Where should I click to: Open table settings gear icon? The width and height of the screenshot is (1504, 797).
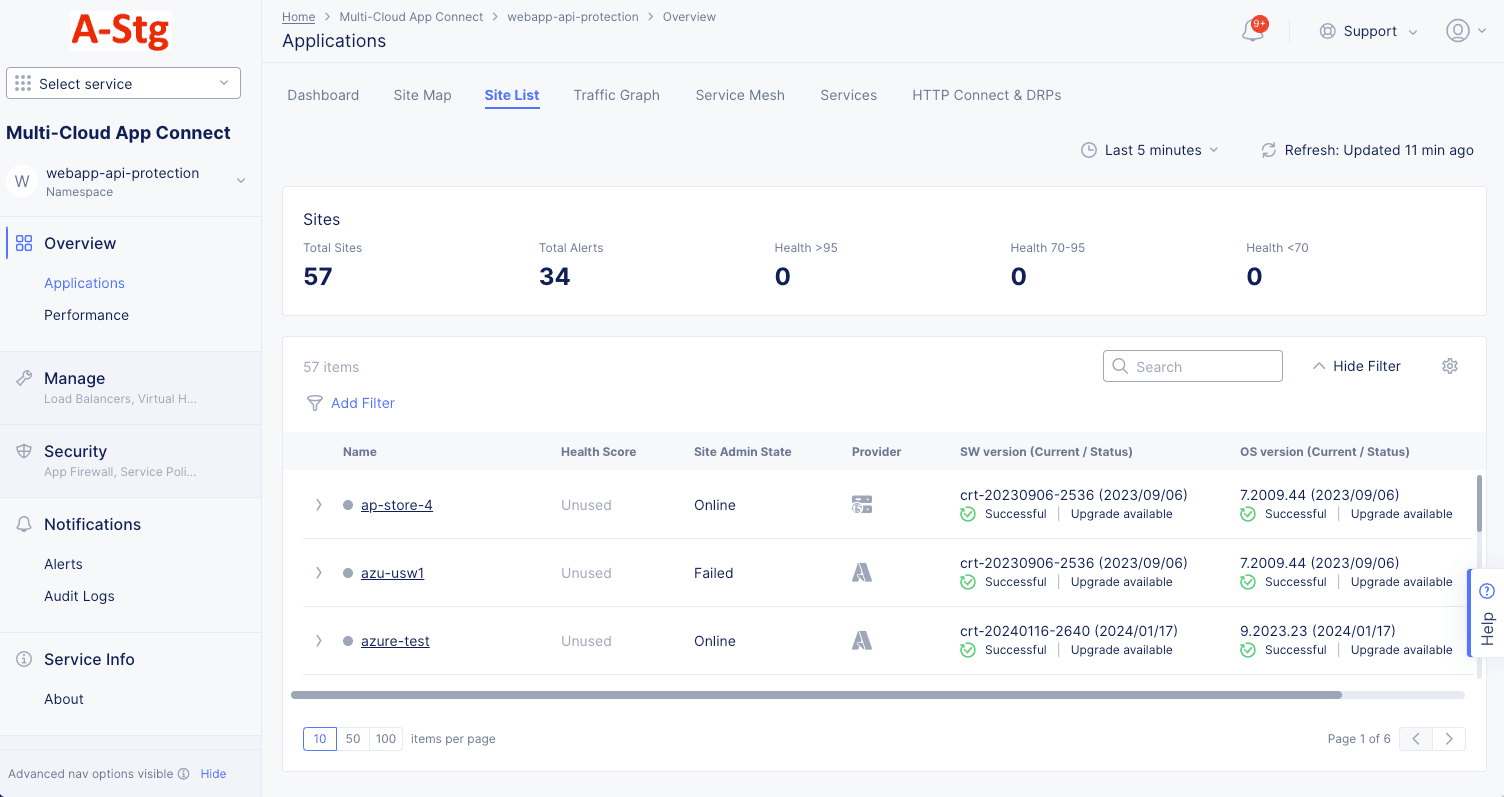[1450, 366]
